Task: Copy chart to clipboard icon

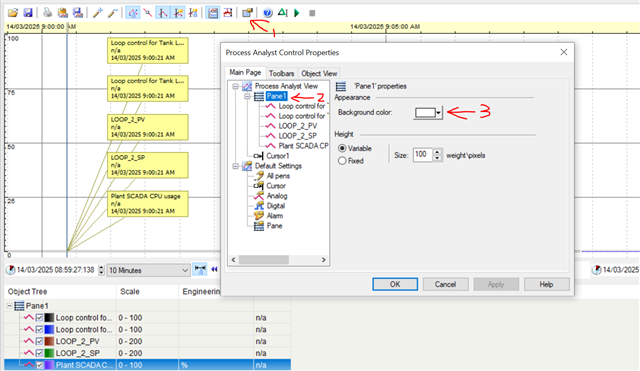Action: click(63, 13)
